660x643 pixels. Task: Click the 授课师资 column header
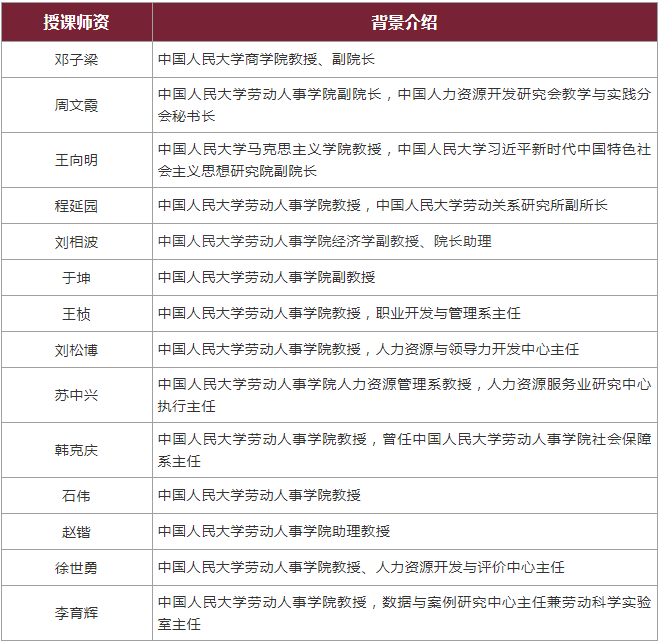(x=76, y=22)
